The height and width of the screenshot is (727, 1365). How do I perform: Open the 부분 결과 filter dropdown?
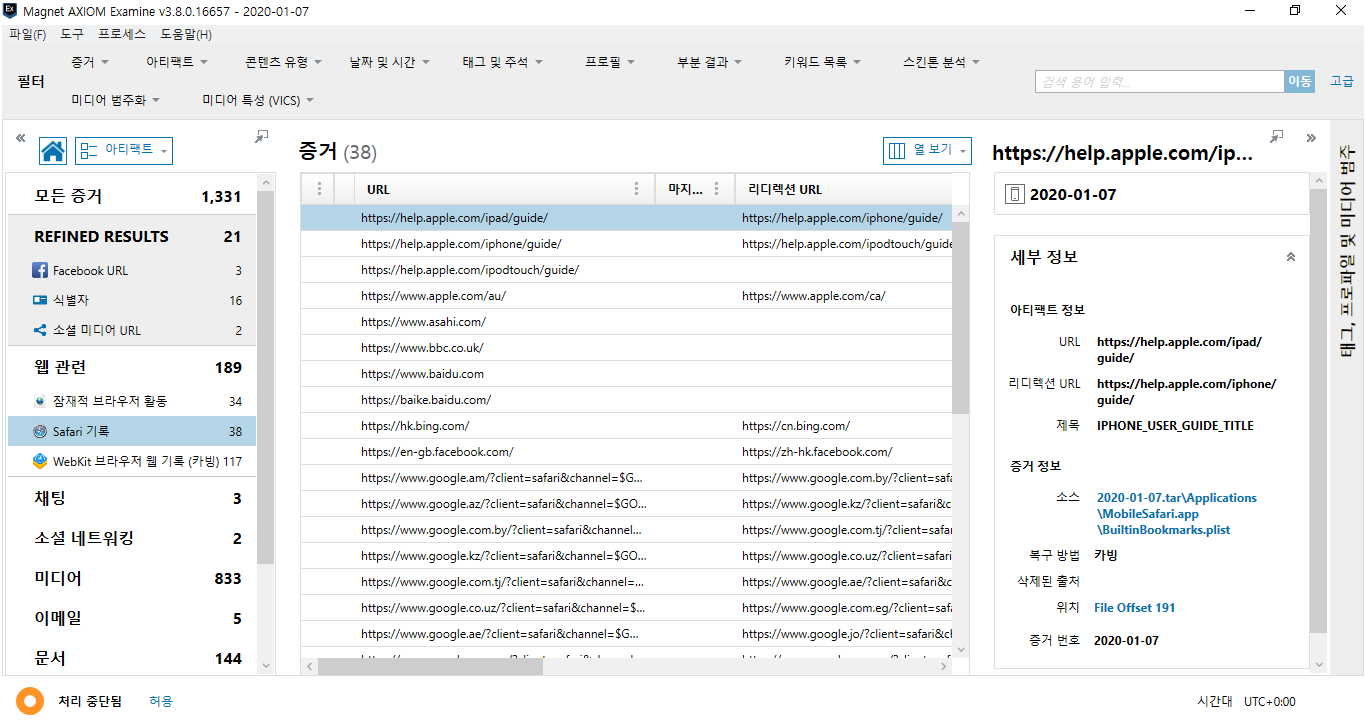click(x=709, y=62)
